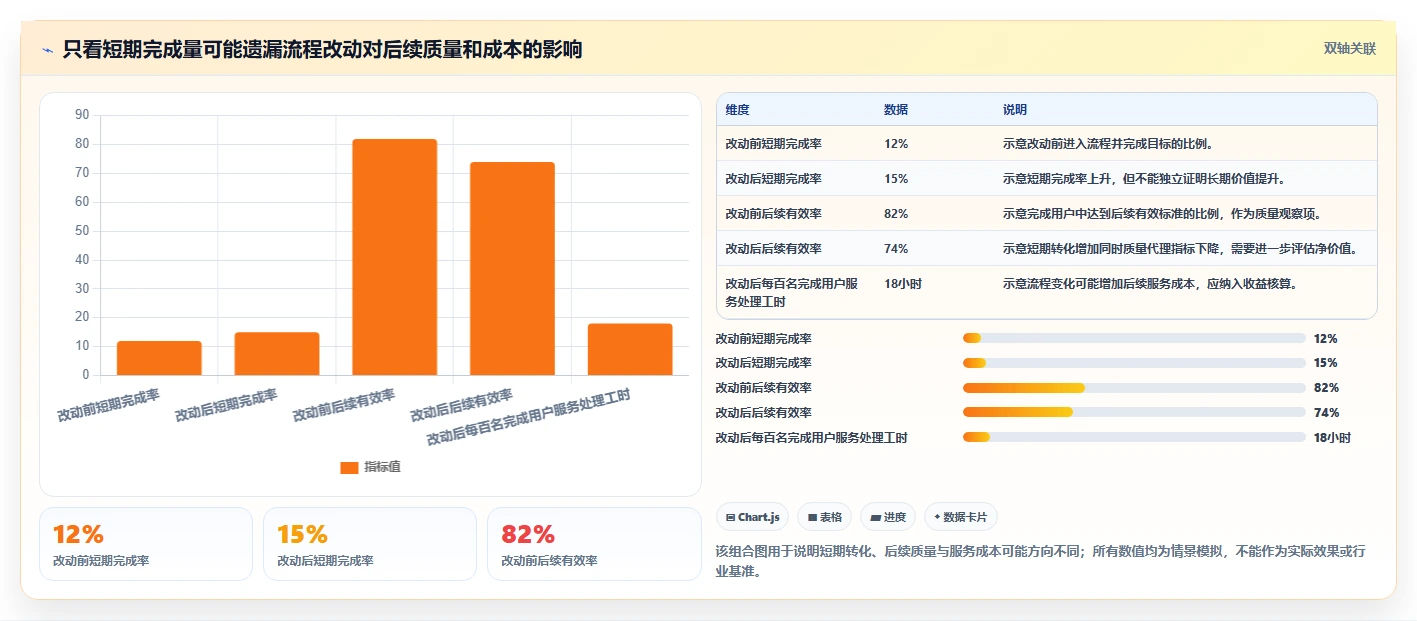The height and width of the screenshot is (621, 1417).
Task: Click the table description starting 示意流程变化可能
Action: (x=1150, y=284)
